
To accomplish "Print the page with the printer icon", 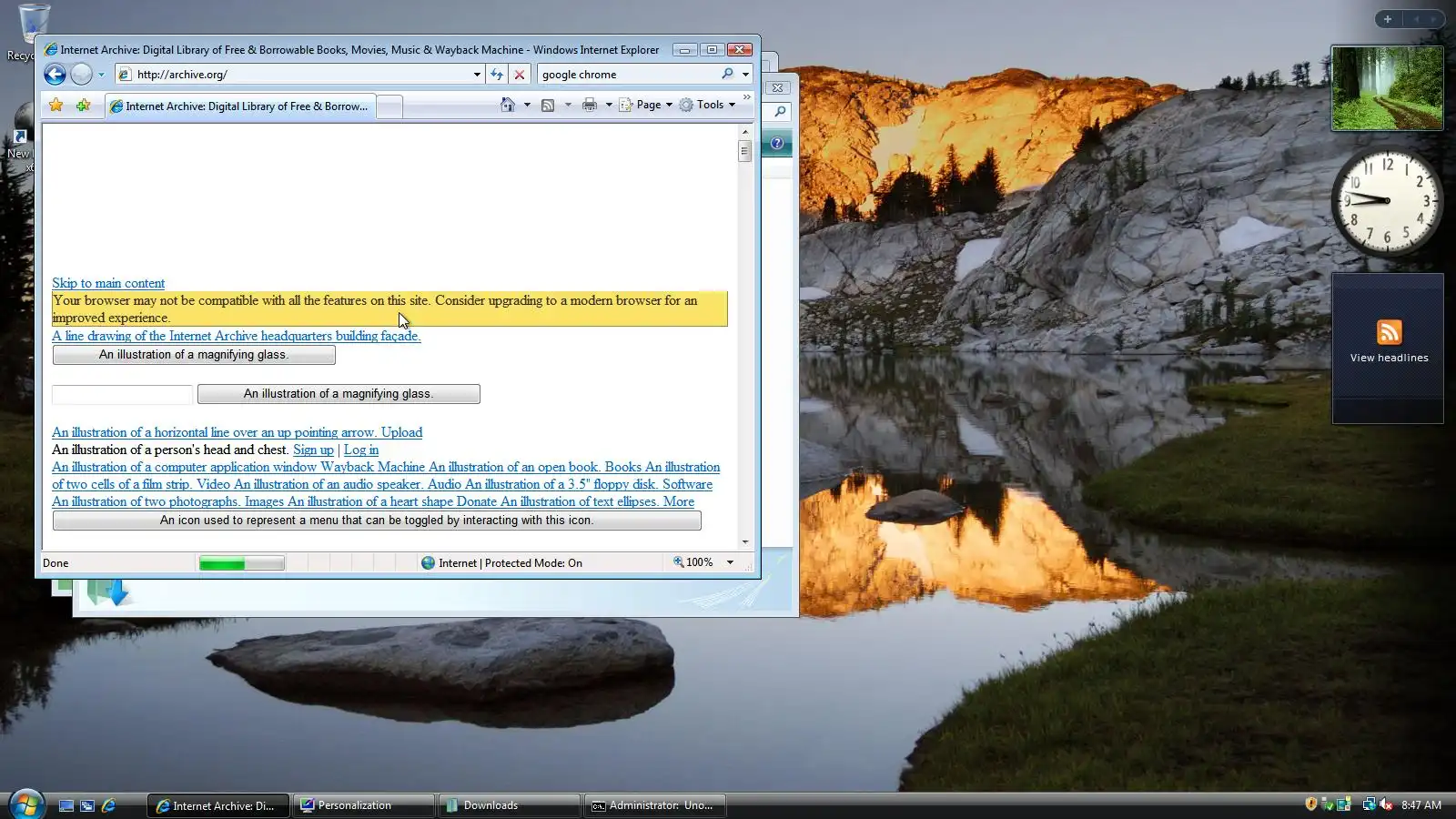I will coord(590,105).
